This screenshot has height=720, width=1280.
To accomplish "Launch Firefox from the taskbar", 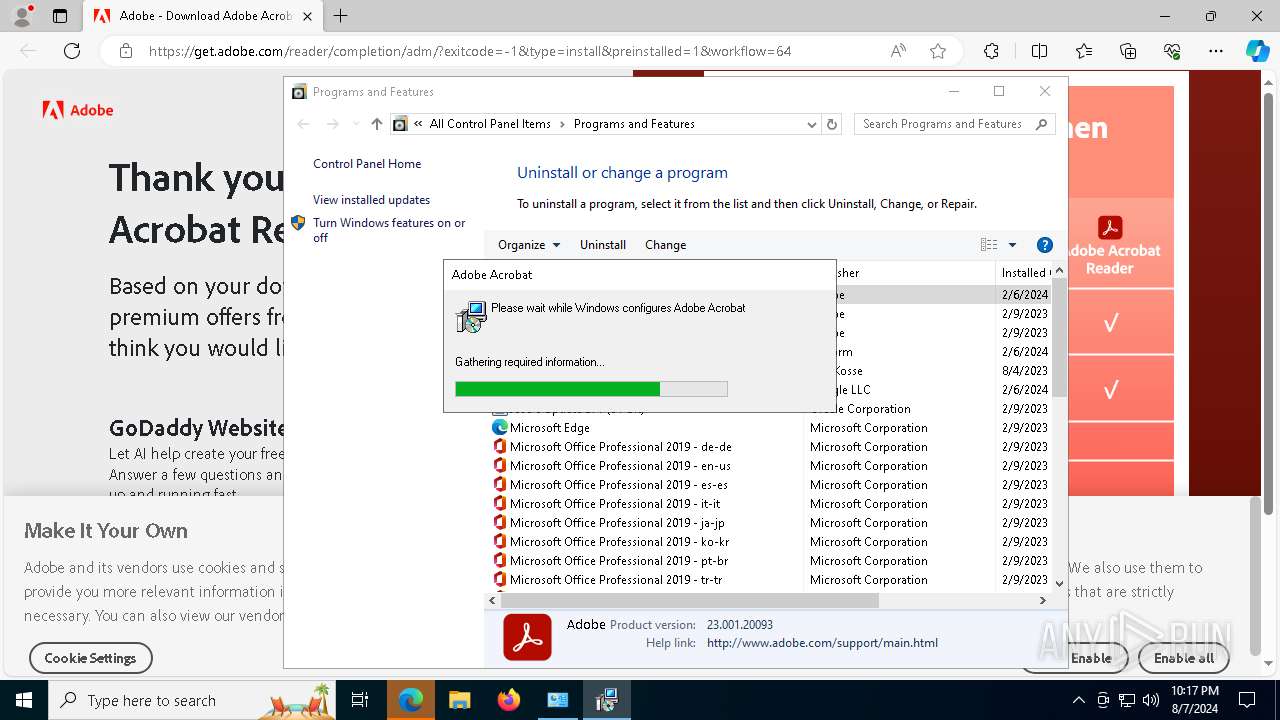I will tap(509, 700).
